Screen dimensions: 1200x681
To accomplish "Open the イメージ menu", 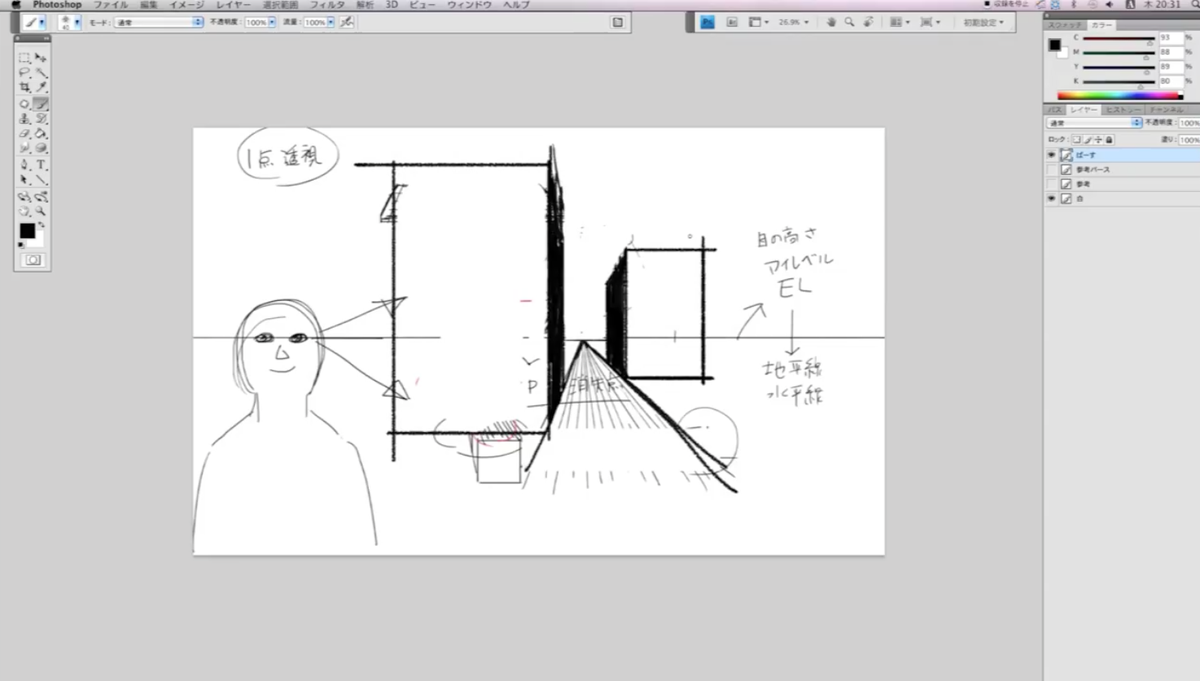I will (187, 5).
